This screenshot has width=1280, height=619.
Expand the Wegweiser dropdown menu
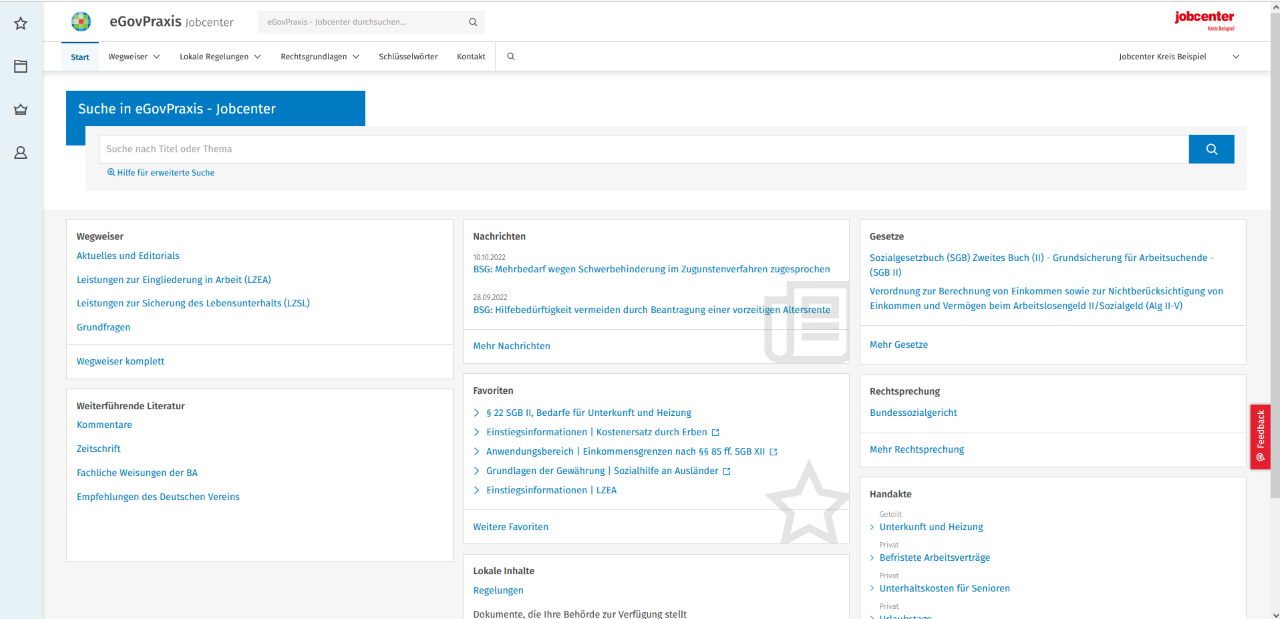coord(134,57)
